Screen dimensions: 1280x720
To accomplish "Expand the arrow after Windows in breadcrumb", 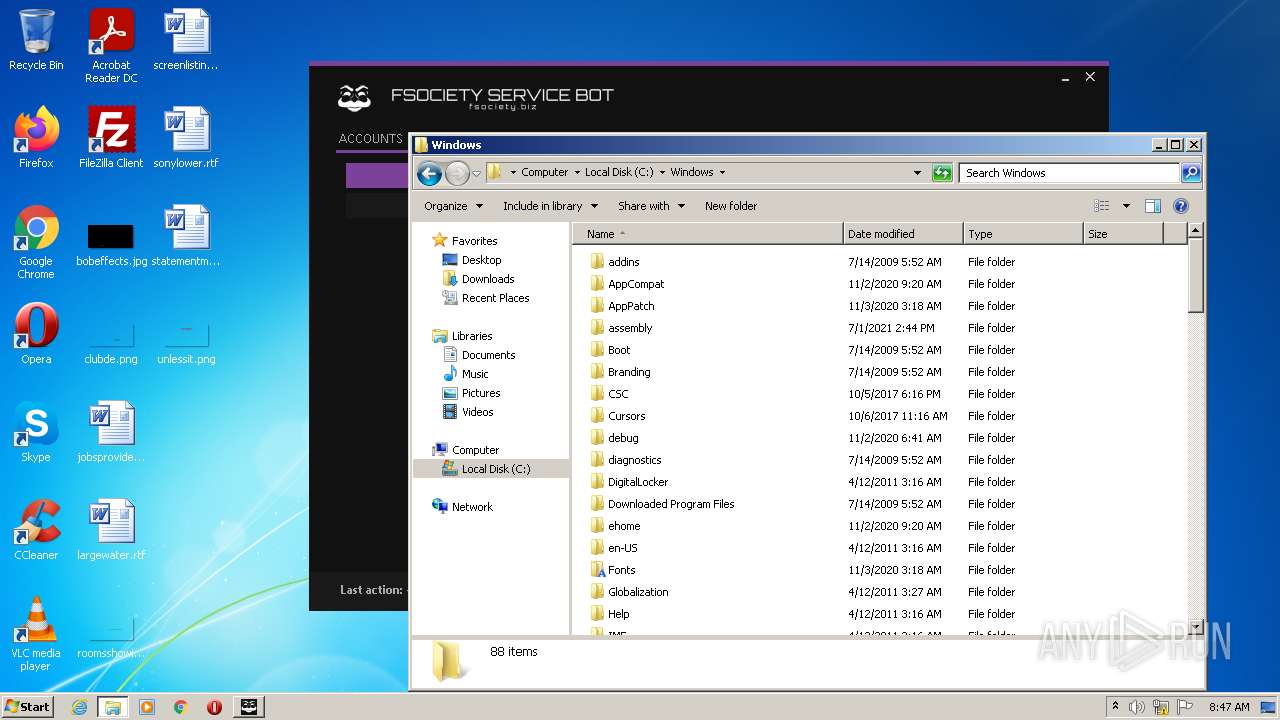I will click(x=722, y=172).
